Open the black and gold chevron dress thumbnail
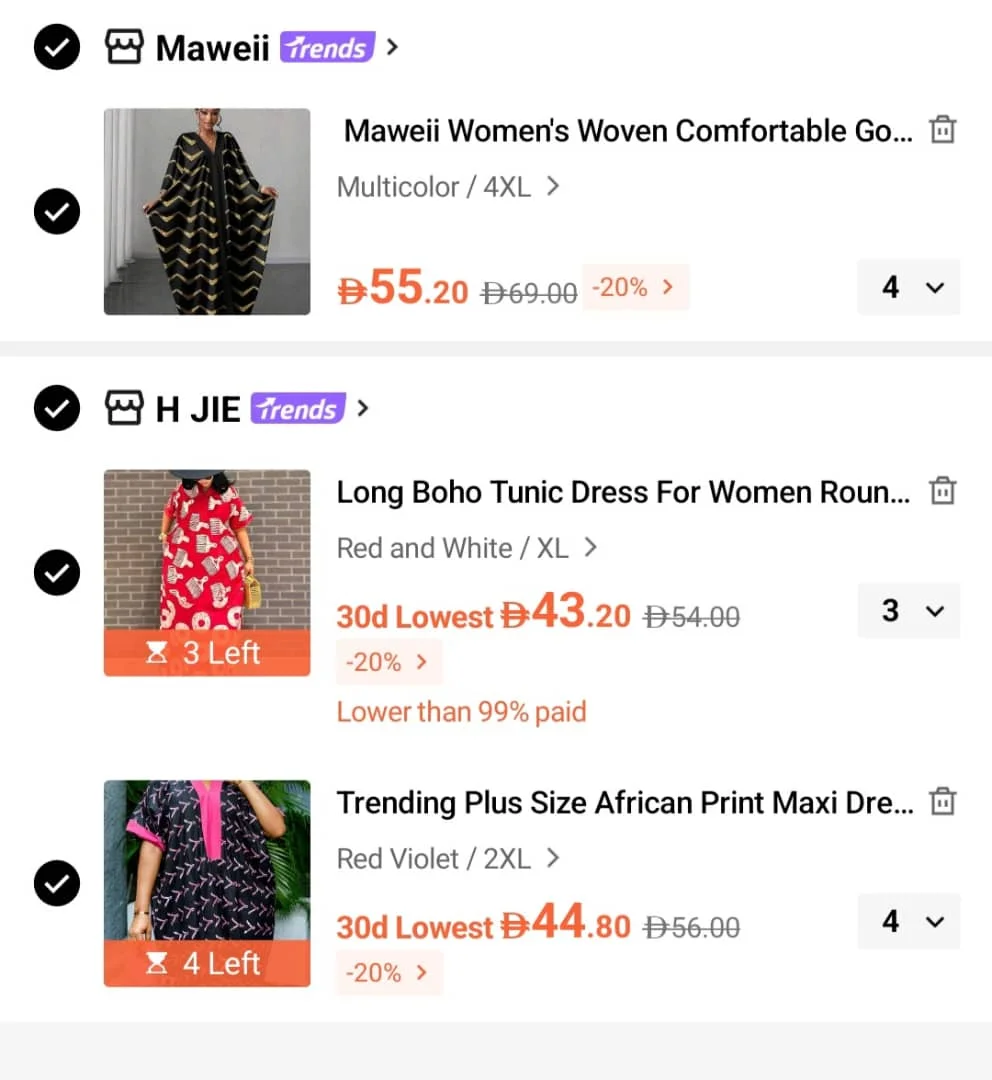 (207, 211)
